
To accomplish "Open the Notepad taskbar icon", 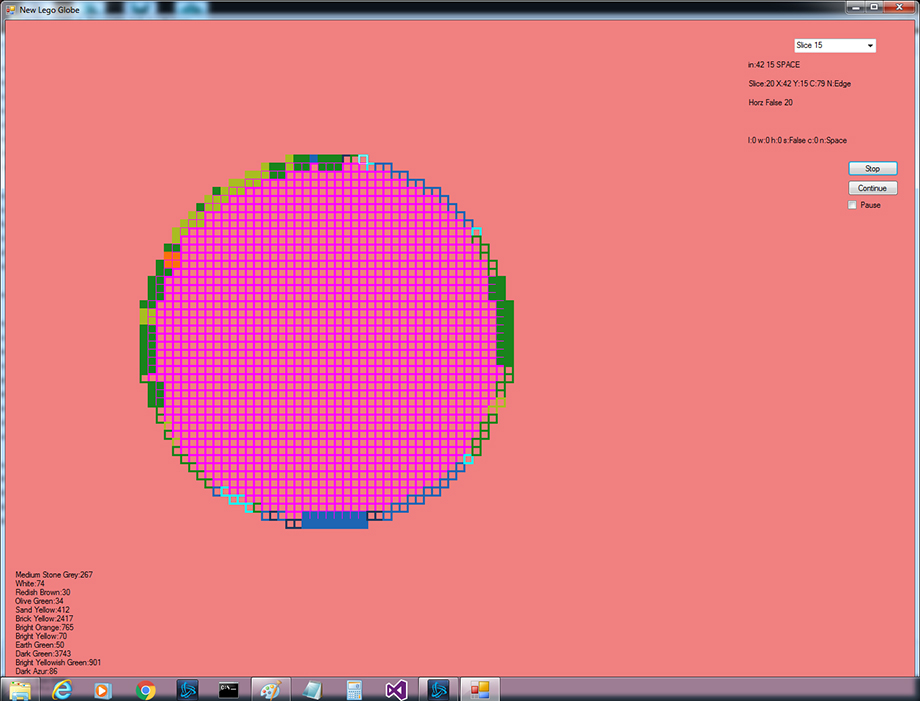I will pyautogui.click(x=311, y=689).
